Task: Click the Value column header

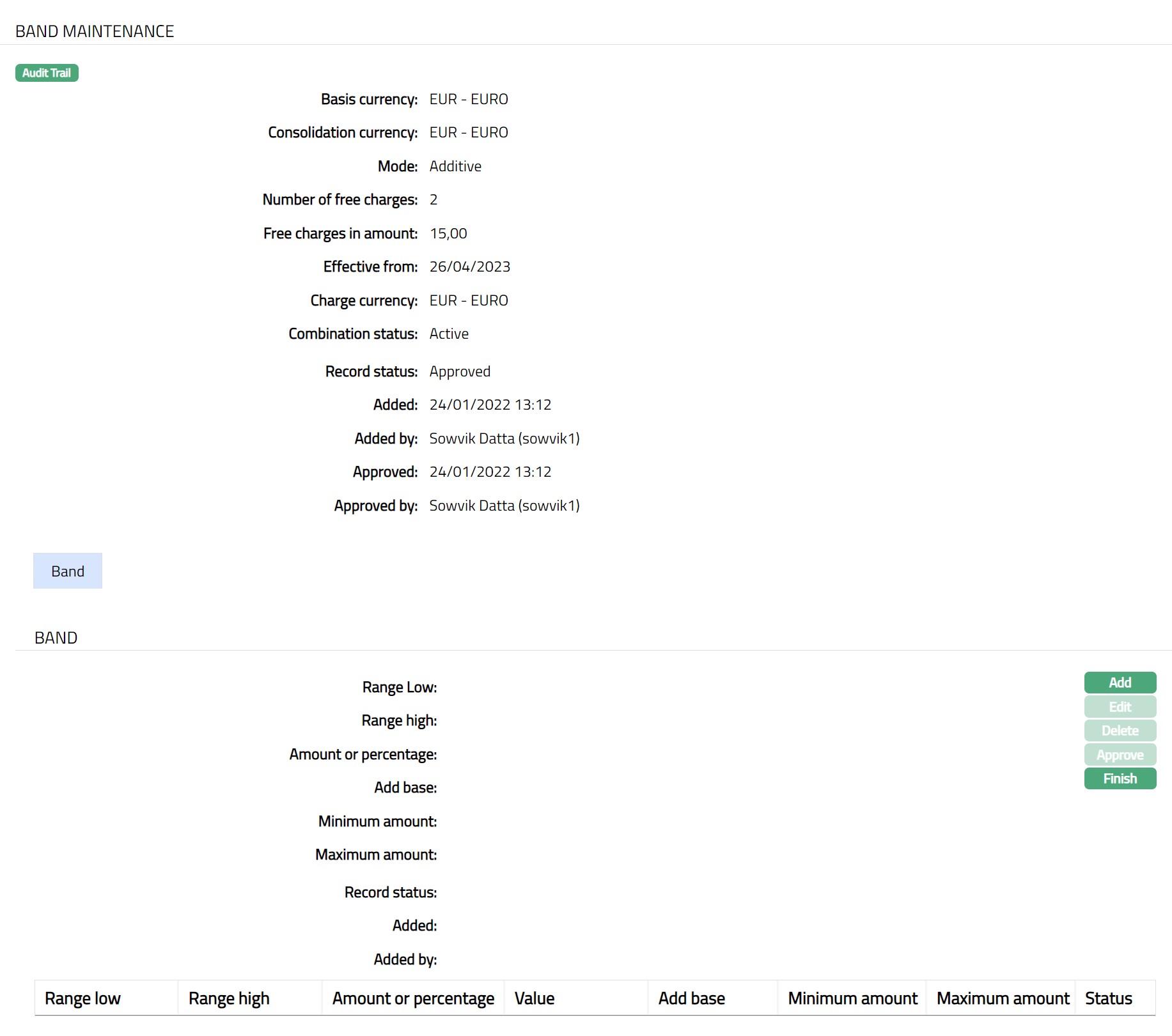Action: coord(535,998)
